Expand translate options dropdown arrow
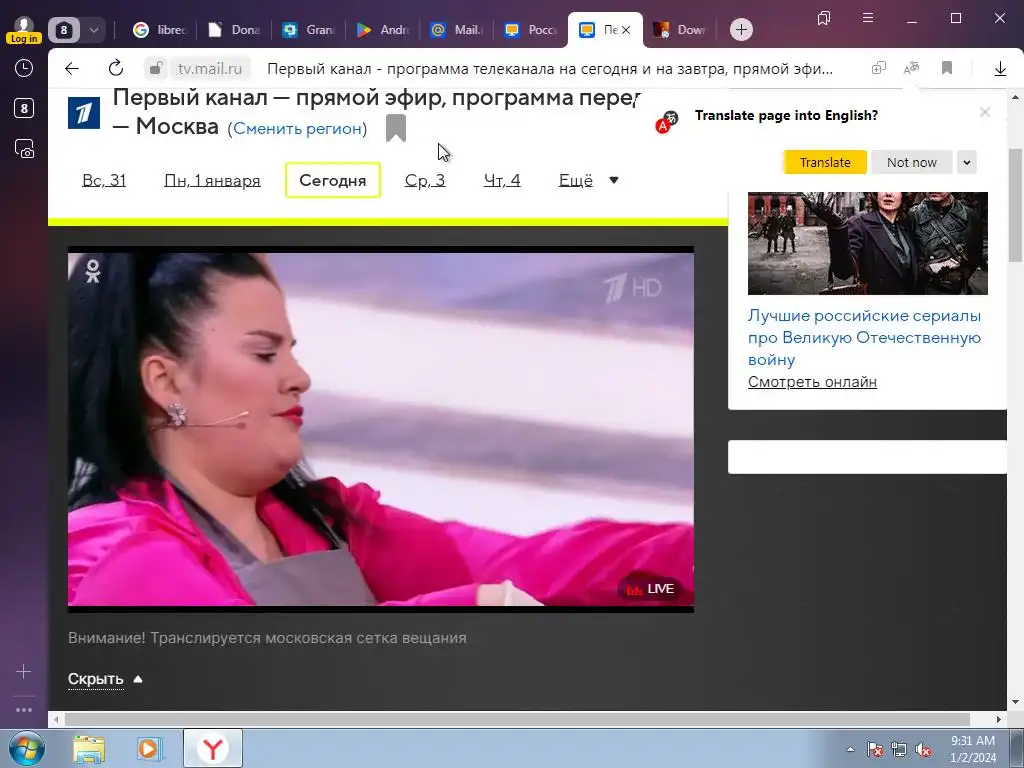Screen dimensions: 1024x768 [x=967, y=162]
